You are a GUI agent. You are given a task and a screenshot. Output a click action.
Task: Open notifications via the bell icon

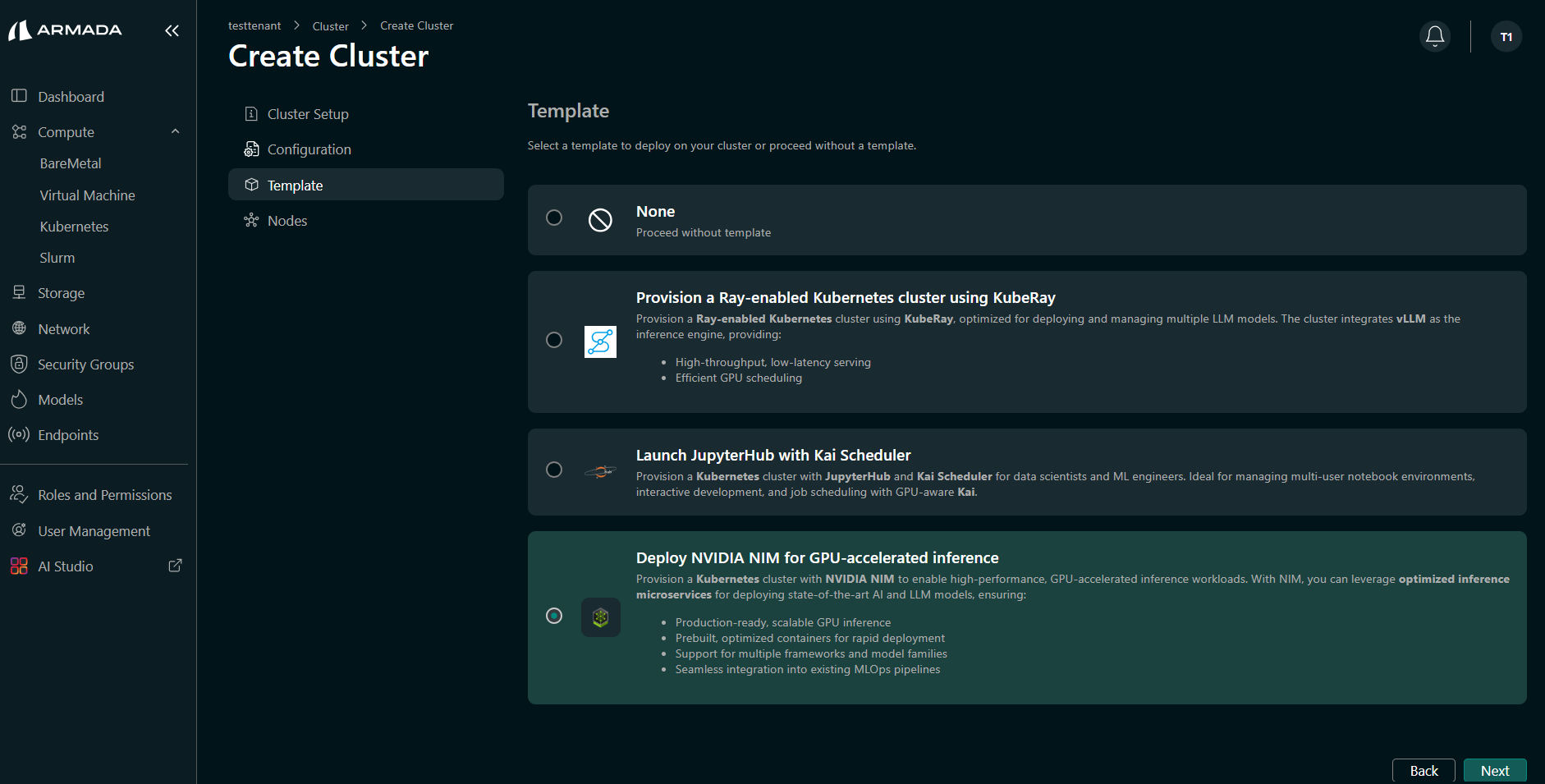(1433, 36)
